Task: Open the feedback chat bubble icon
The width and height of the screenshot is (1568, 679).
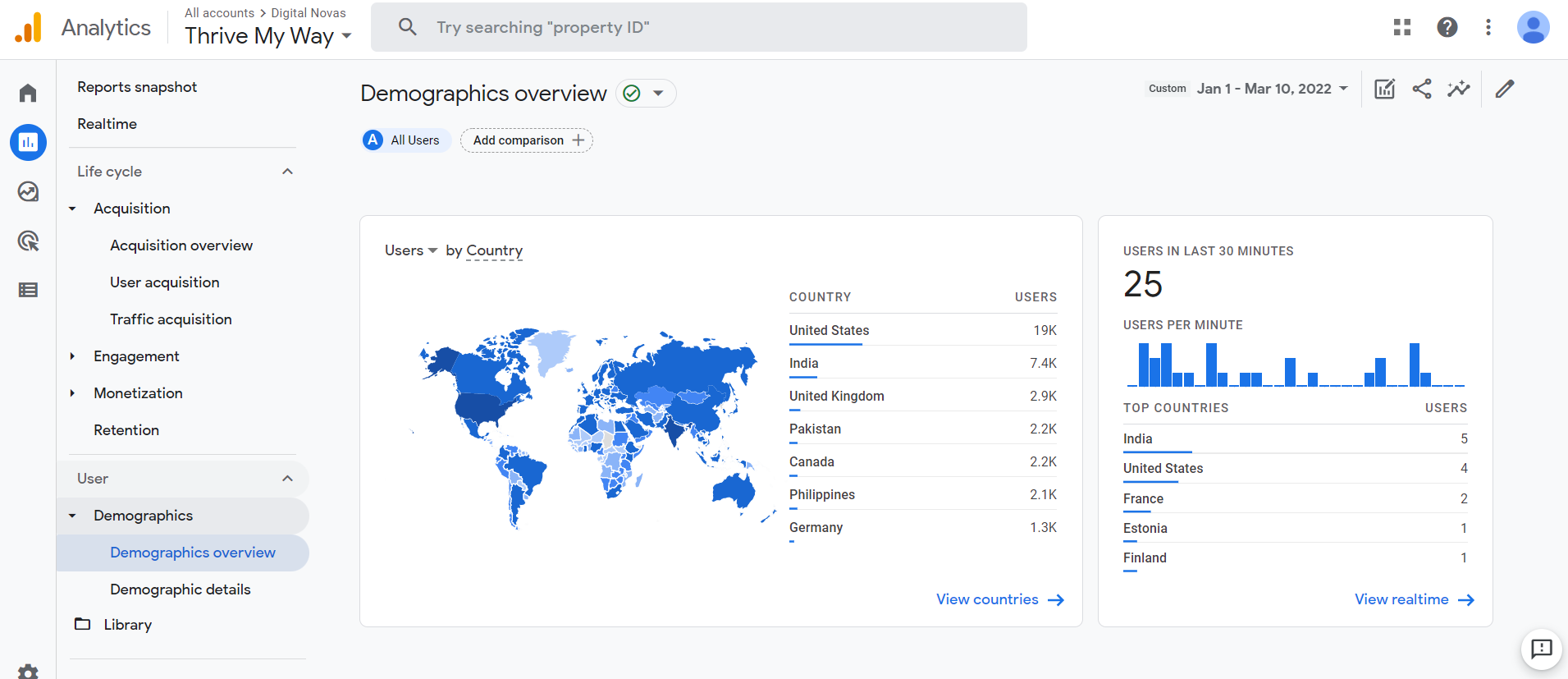Action: coord(1542,649)
